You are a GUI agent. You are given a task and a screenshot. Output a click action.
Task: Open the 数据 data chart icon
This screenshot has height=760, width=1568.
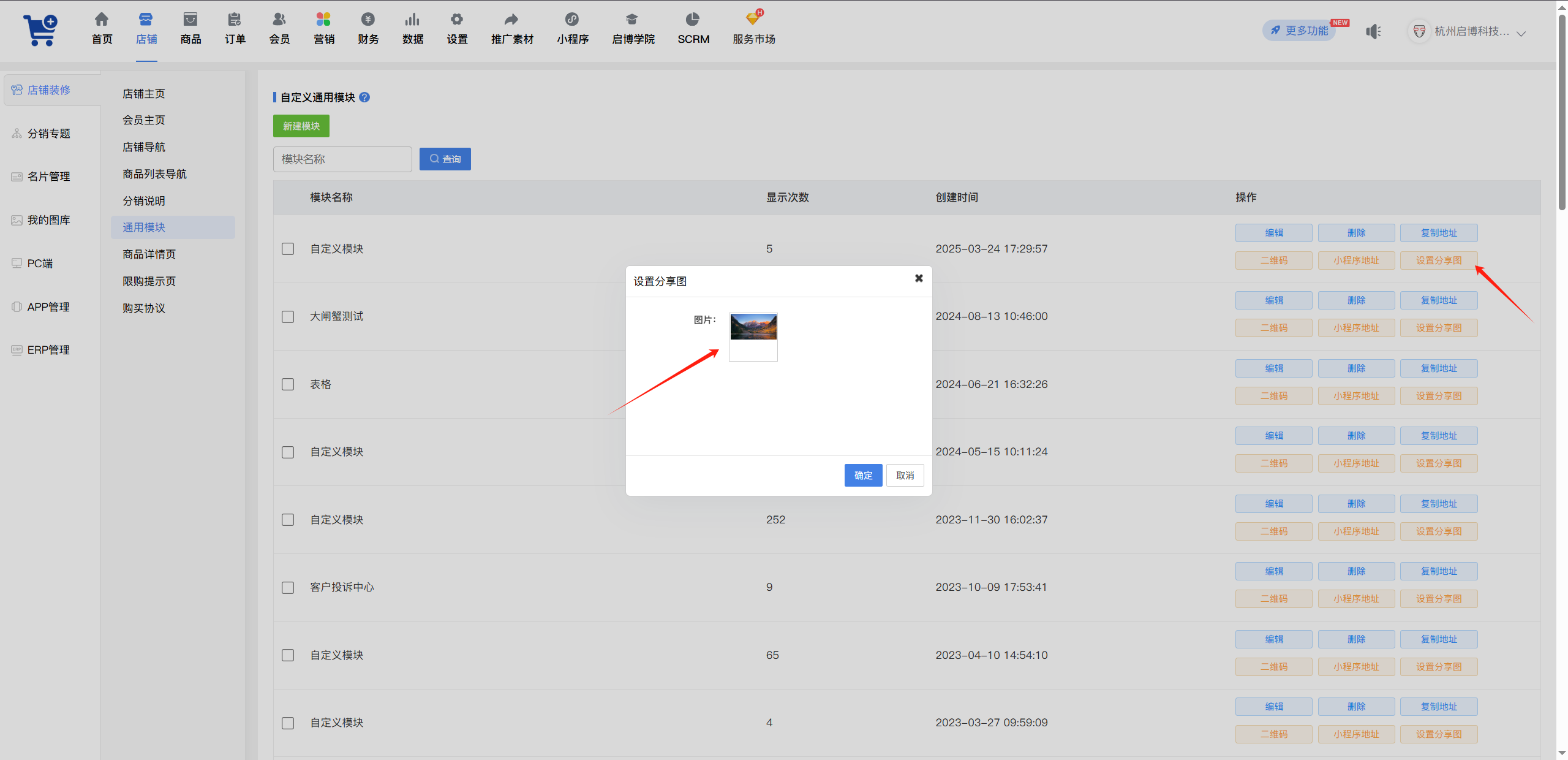coord(412,20)
